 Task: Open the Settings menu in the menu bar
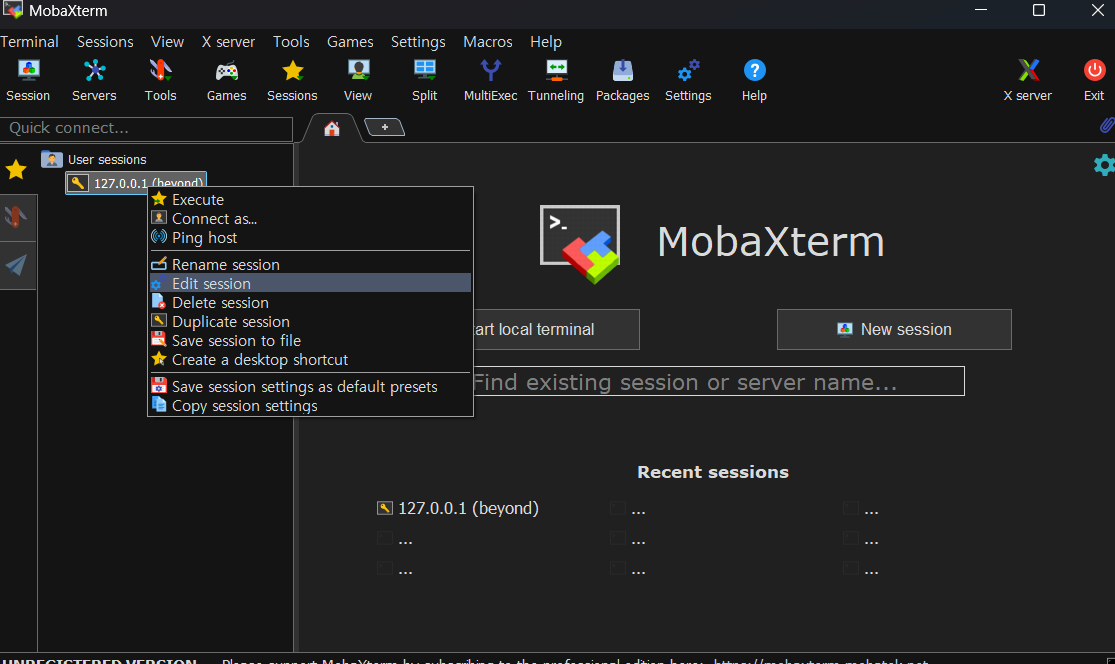pos(418,42)
